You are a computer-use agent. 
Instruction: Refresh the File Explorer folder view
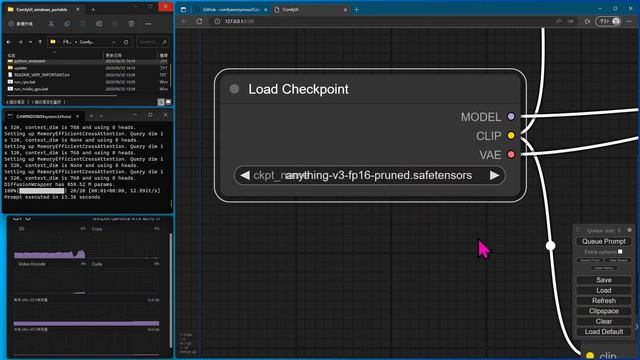126,42
